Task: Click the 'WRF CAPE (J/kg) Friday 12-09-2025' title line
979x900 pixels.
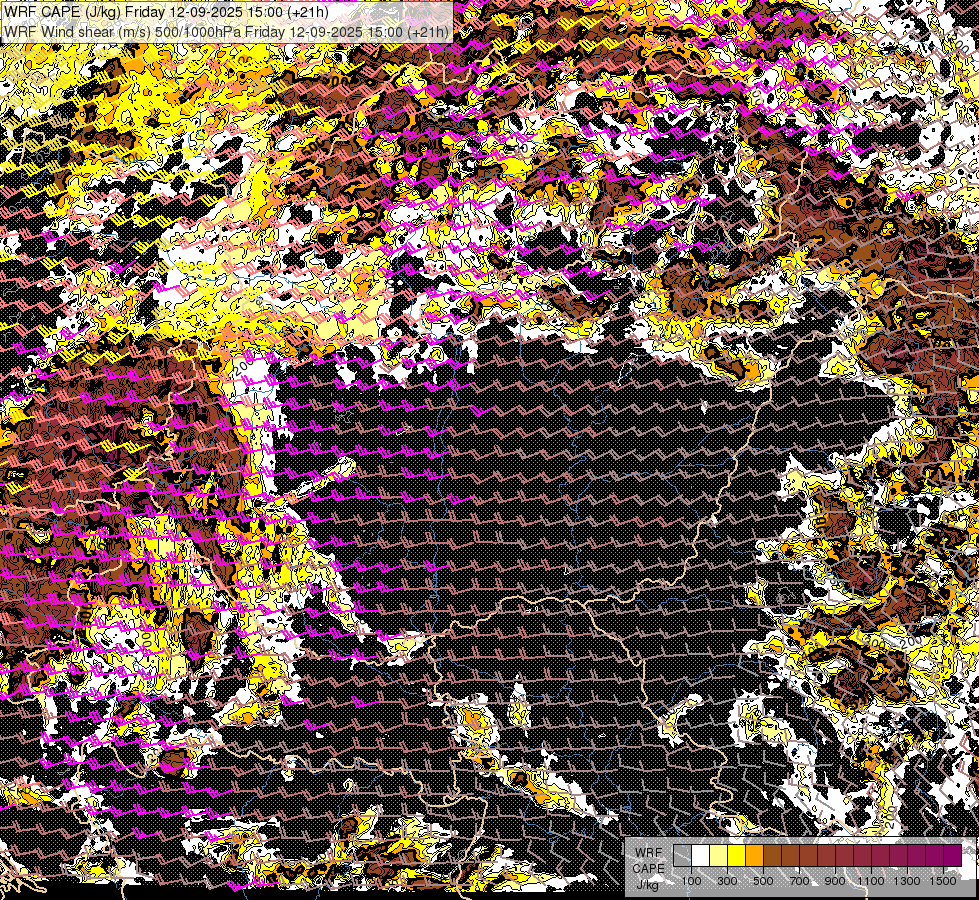Action: click(x=167, y=12)
